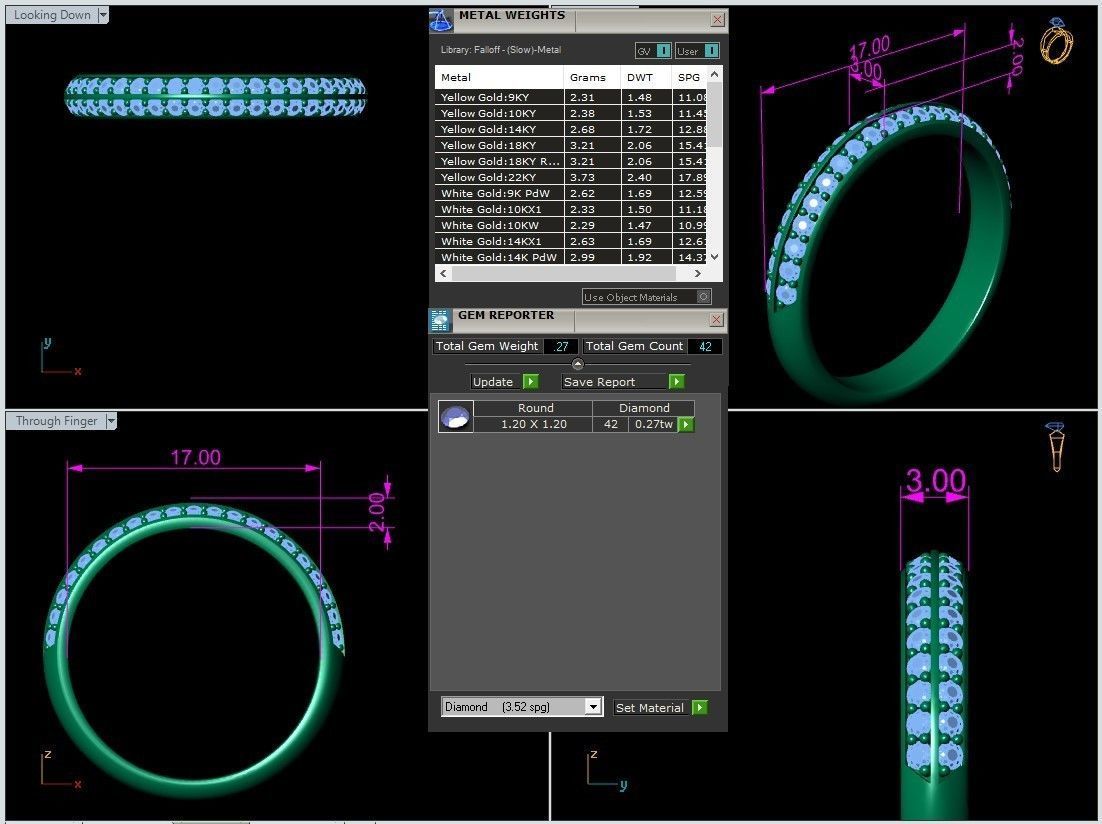Click the 1.20 X 1.20 gem size cell
Viewport: 1102px width, 824px height.
coord(533,424)
